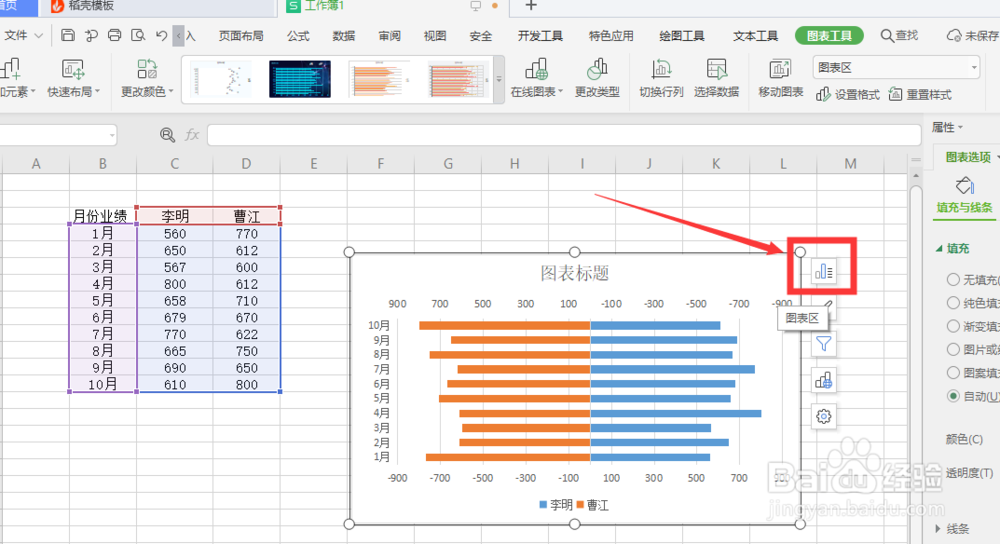
Task: Click the formula bar input field
Action: pos(564,135)
